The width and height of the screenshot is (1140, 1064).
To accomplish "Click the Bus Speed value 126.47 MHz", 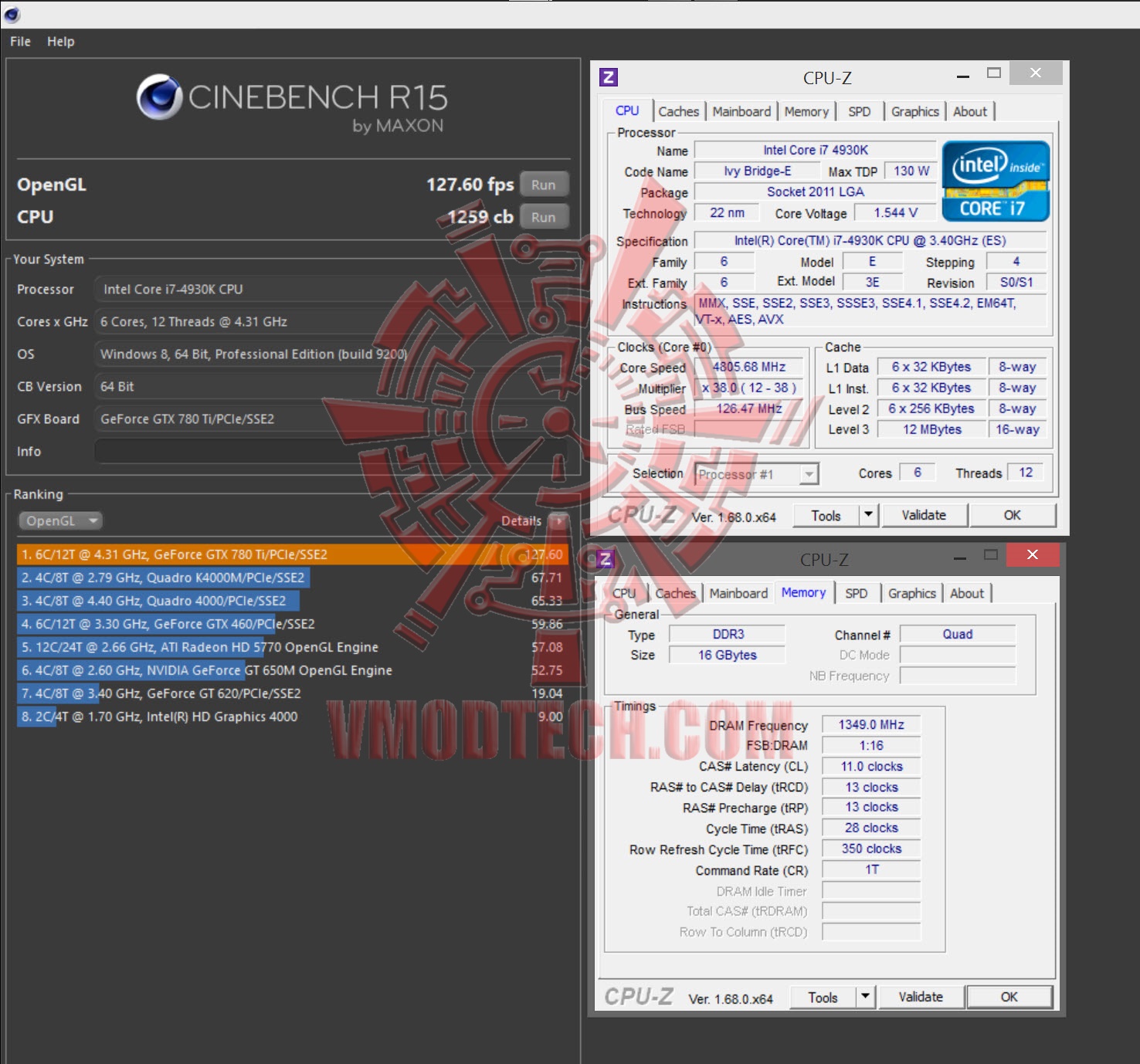I will click(x=749, y=409).
